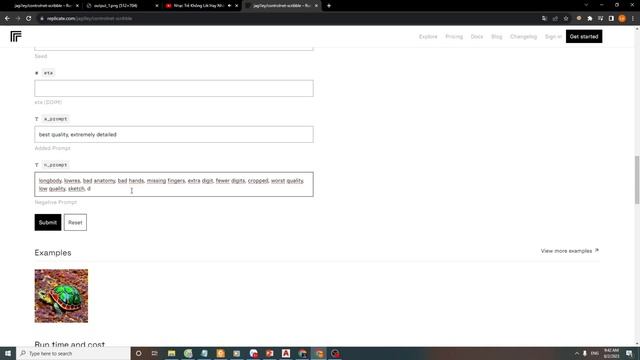Click the ENG language indicator

(x=595, y=353)
